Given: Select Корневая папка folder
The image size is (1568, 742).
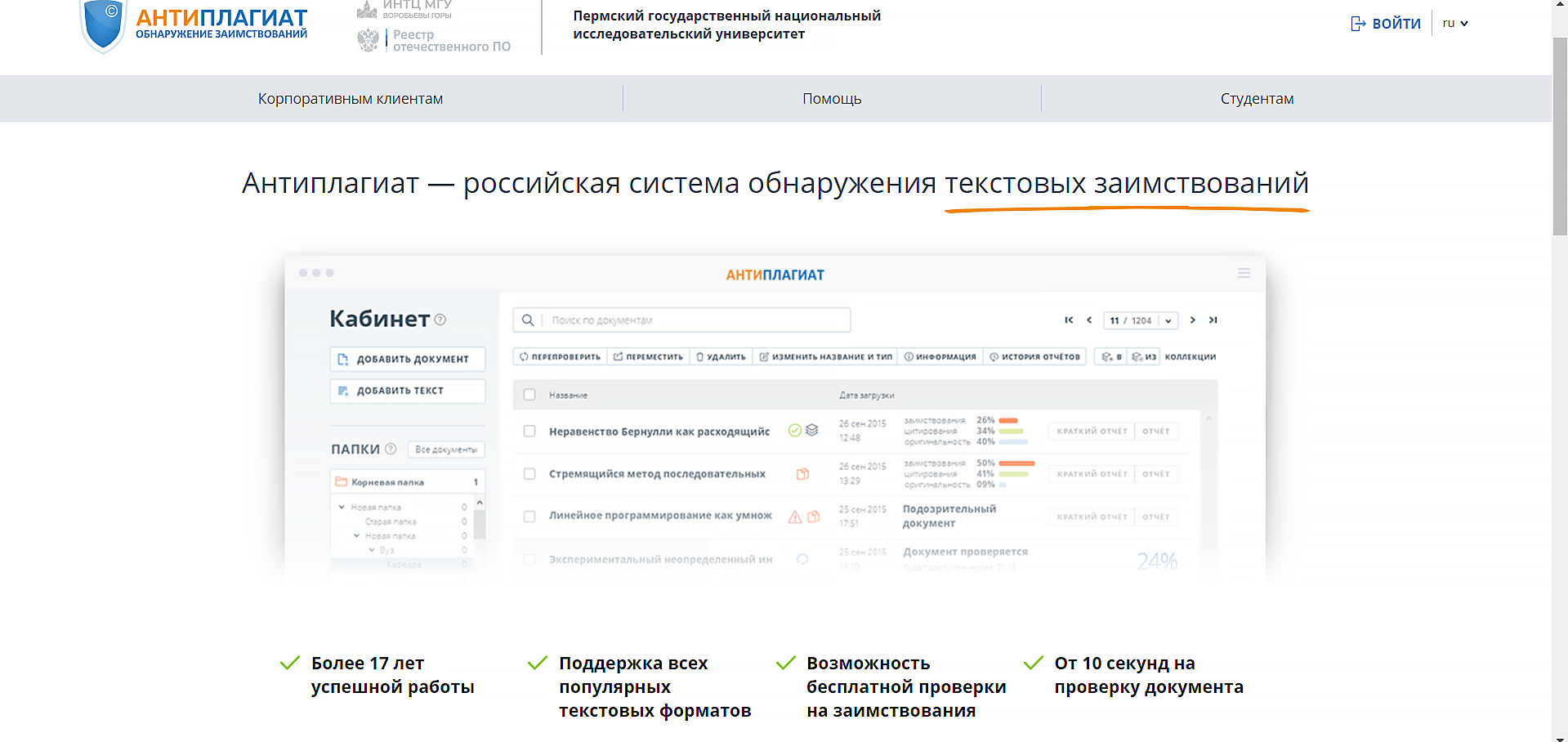Looking at the screenshot, I should click(x=408, y=482).
